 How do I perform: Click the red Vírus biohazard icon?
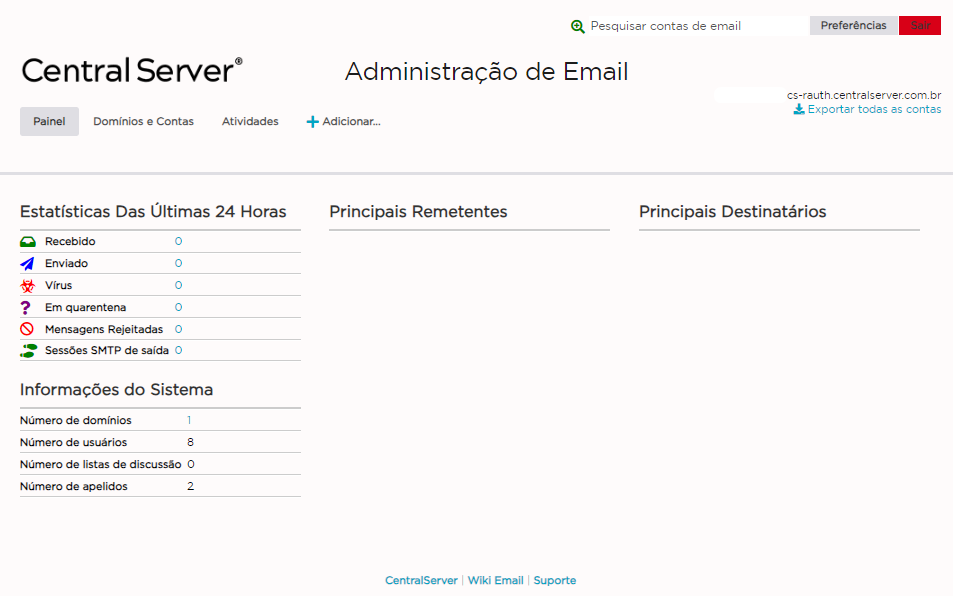point(28,286)
